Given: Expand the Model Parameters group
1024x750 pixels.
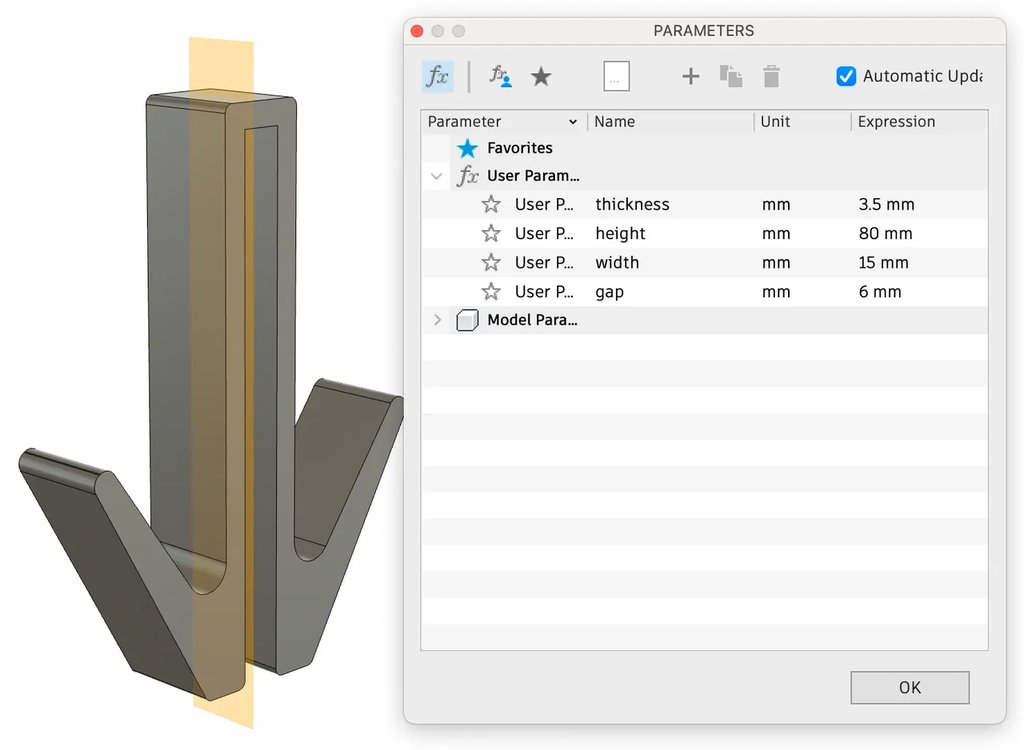Looking at the screenshot, I should pos(436,321).
